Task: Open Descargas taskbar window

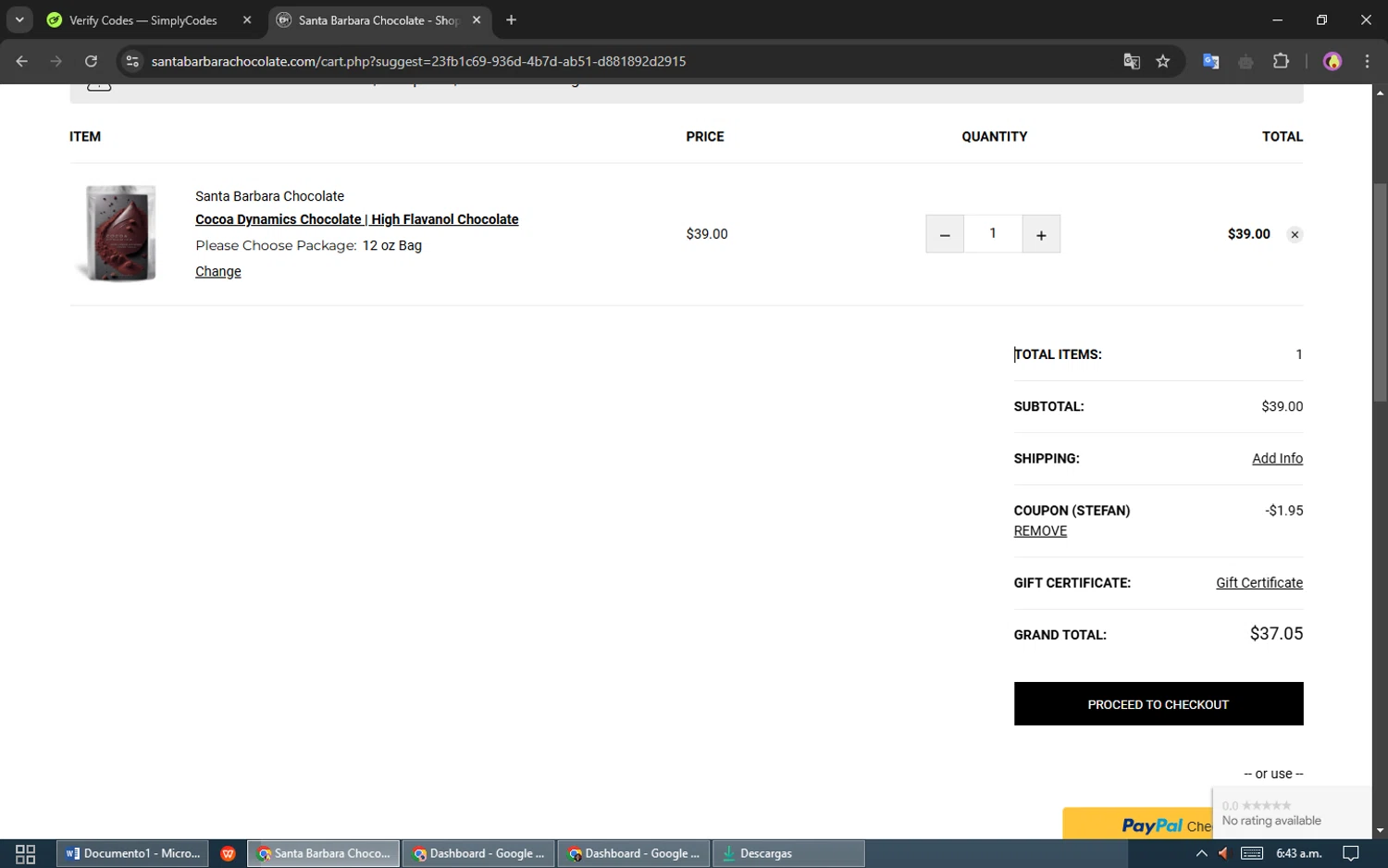Action: point(788,853)
